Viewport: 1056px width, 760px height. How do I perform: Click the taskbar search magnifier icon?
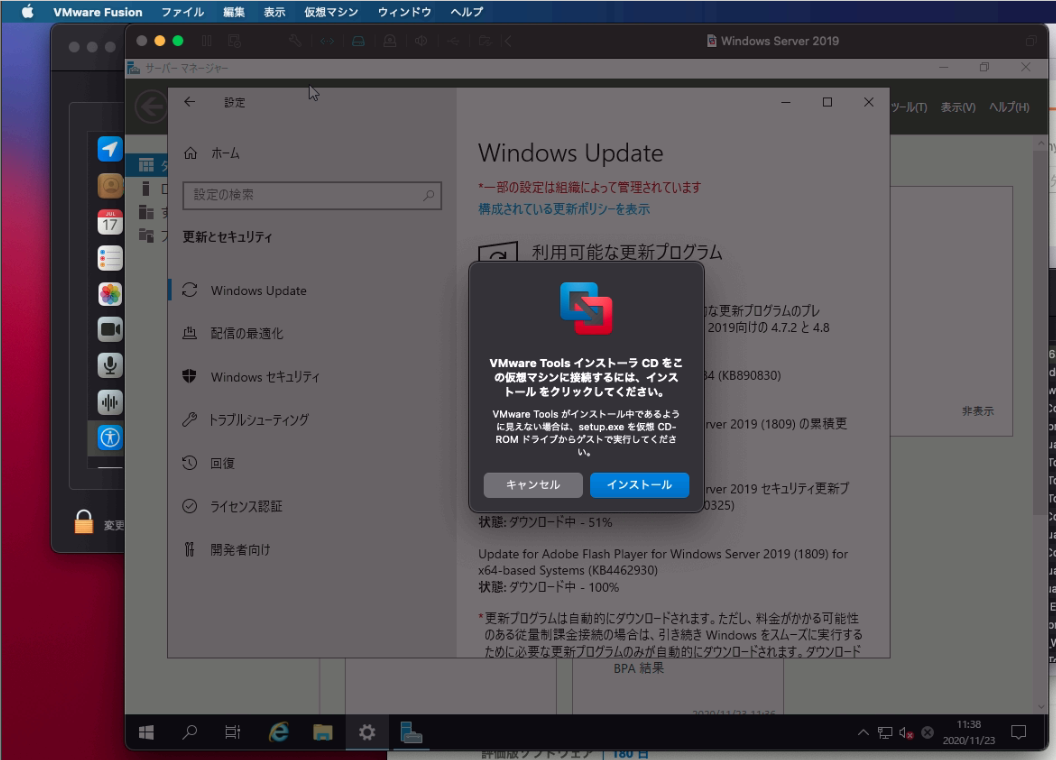coord(190,732)
